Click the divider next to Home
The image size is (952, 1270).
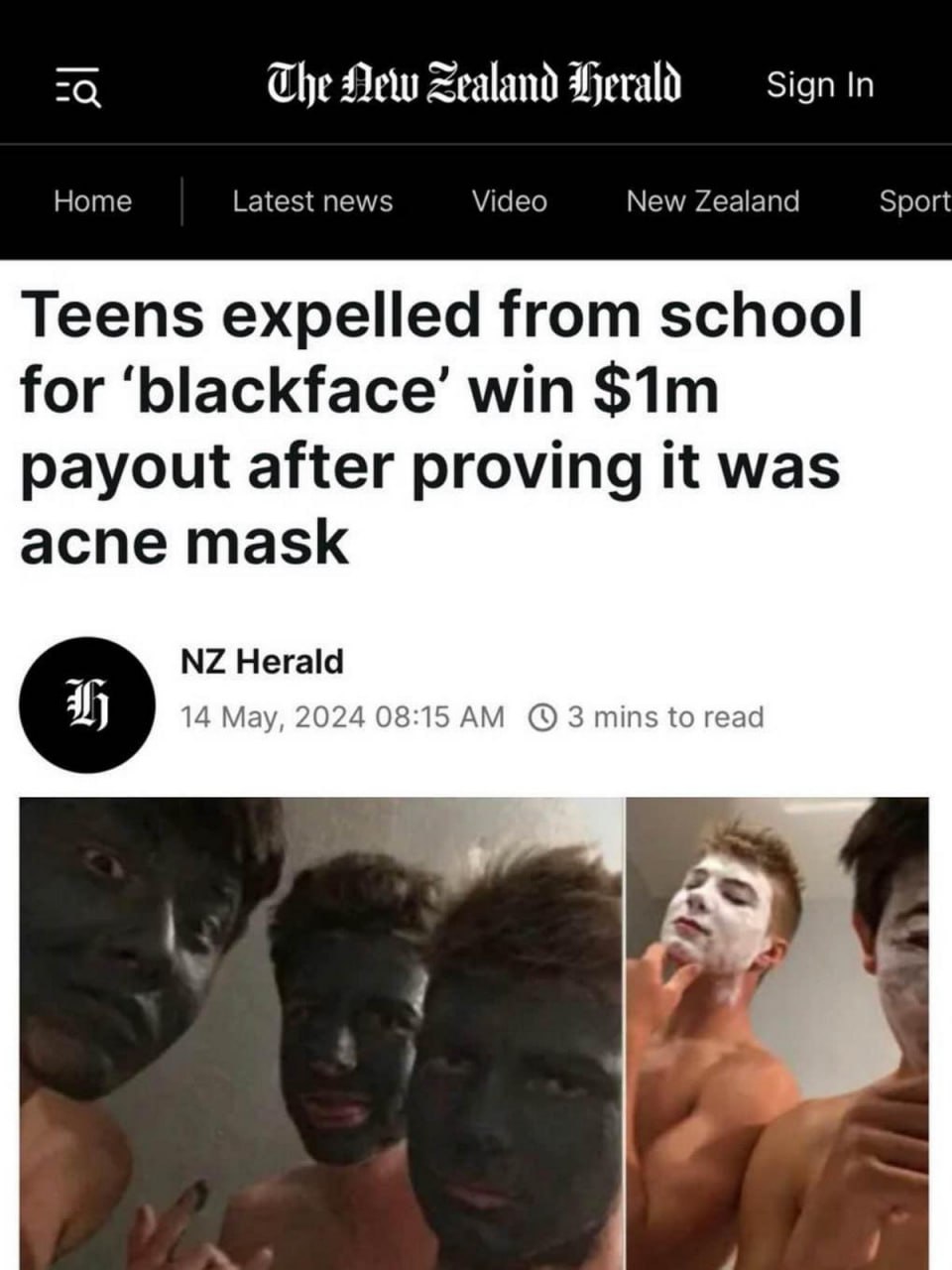click(x=181, y=201)
